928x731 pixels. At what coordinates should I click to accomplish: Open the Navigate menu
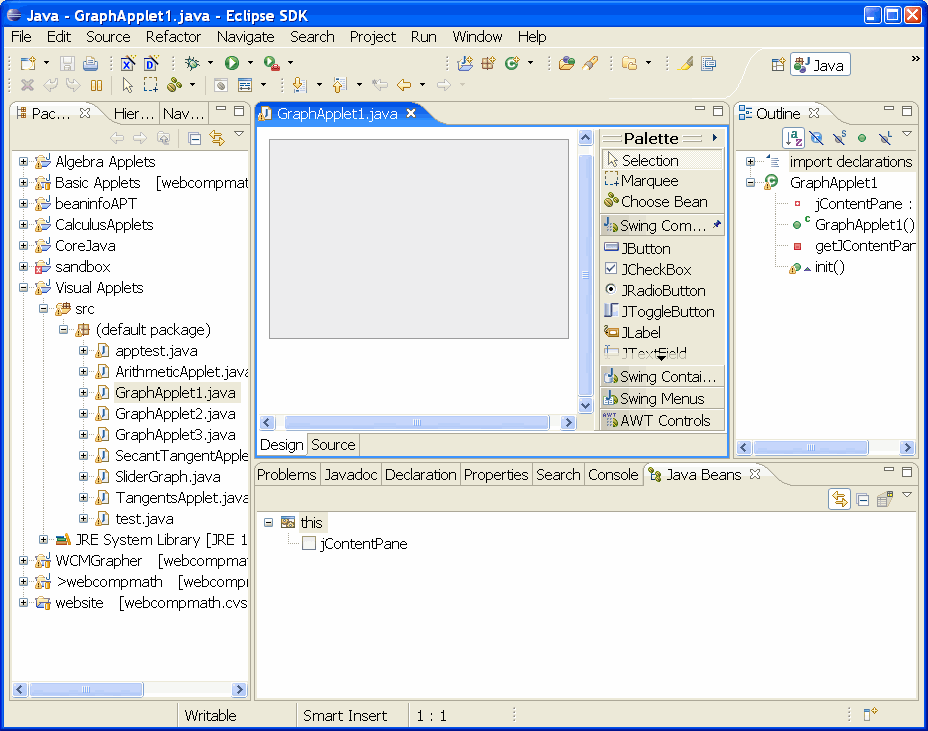point(246,37)
